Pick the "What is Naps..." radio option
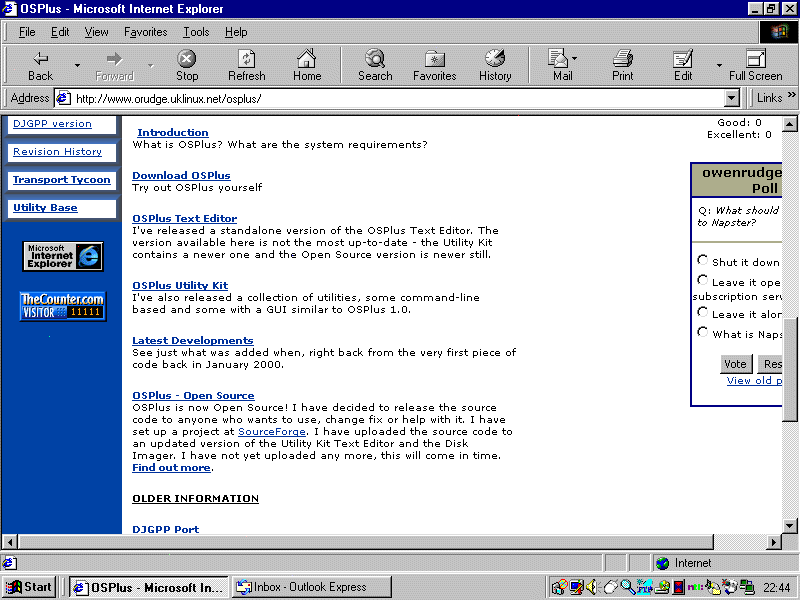 tap(703, 333)
